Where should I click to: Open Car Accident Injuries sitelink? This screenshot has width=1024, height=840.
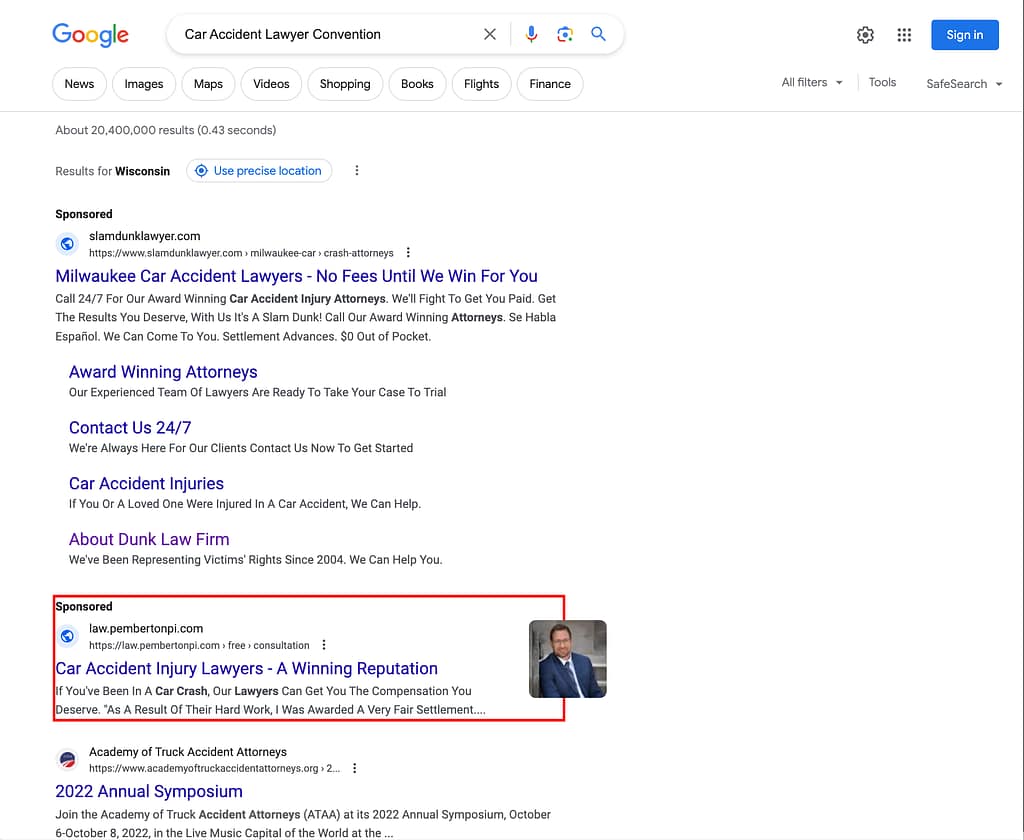[146, 483]
